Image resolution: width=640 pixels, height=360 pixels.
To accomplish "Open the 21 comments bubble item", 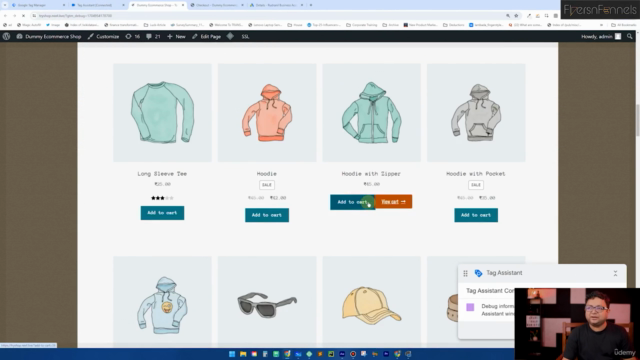I will point(153,36).
